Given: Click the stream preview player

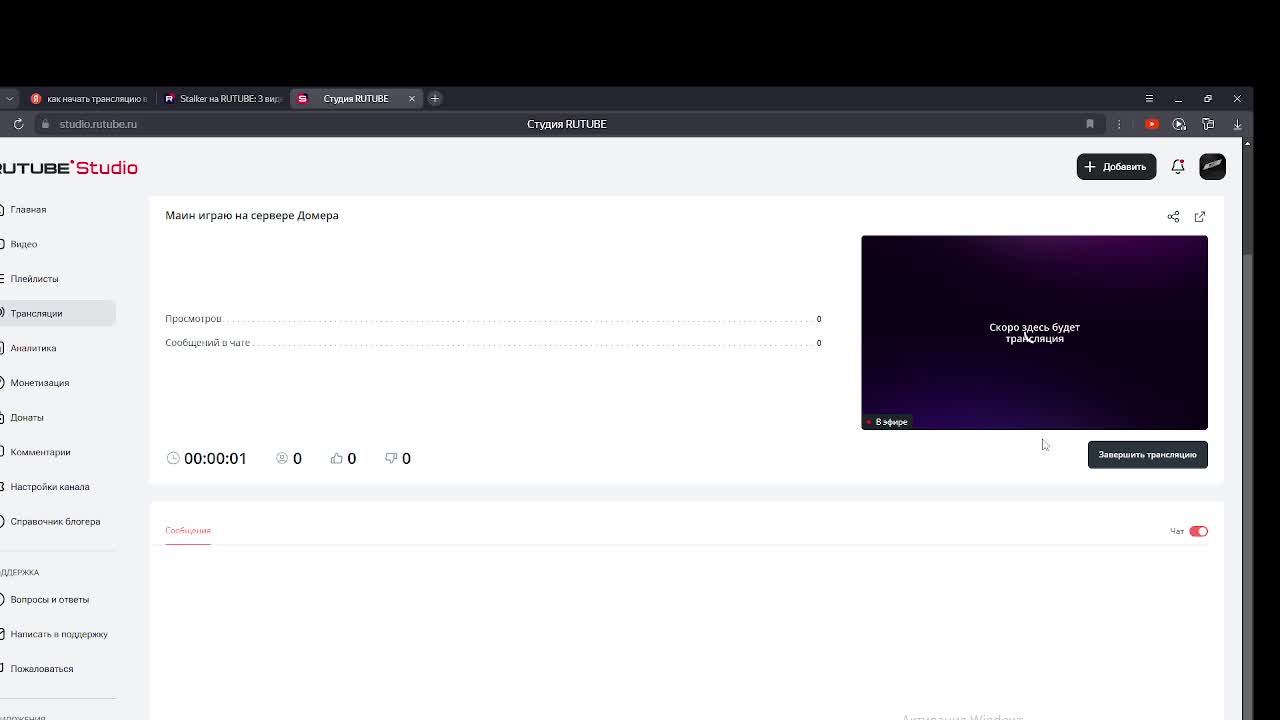Looking at the screenshot, I should pyautogui.click(x=1034, y=332).
